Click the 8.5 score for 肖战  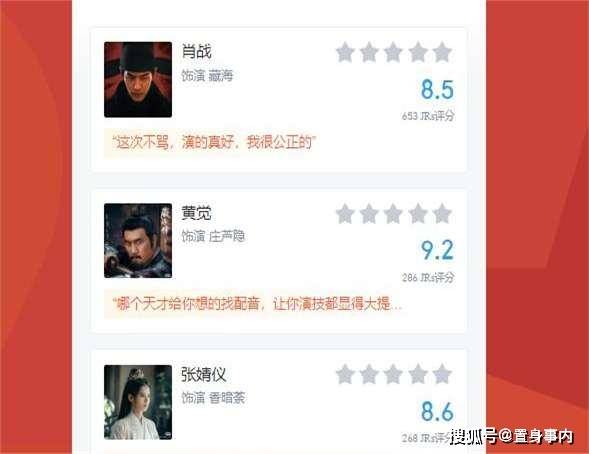click(x=437, y=90)
